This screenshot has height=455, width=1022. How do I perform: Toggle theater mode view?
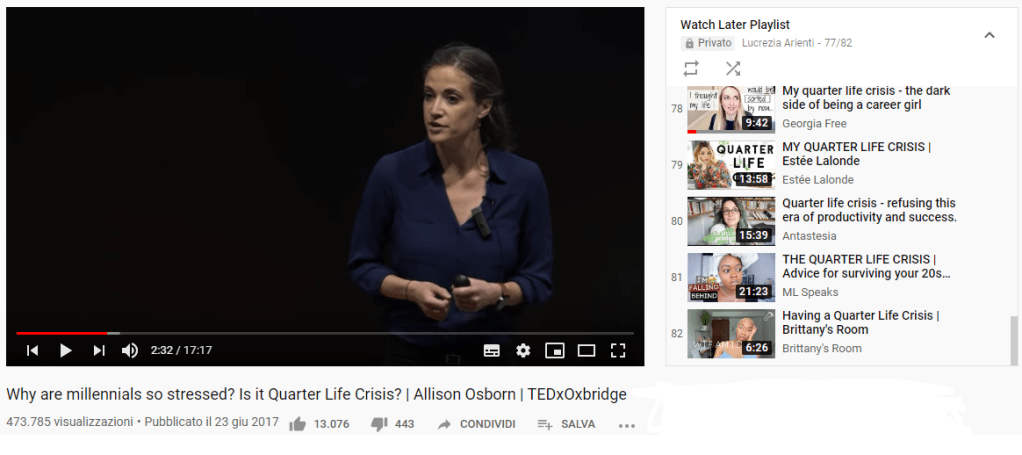point(587,351)
